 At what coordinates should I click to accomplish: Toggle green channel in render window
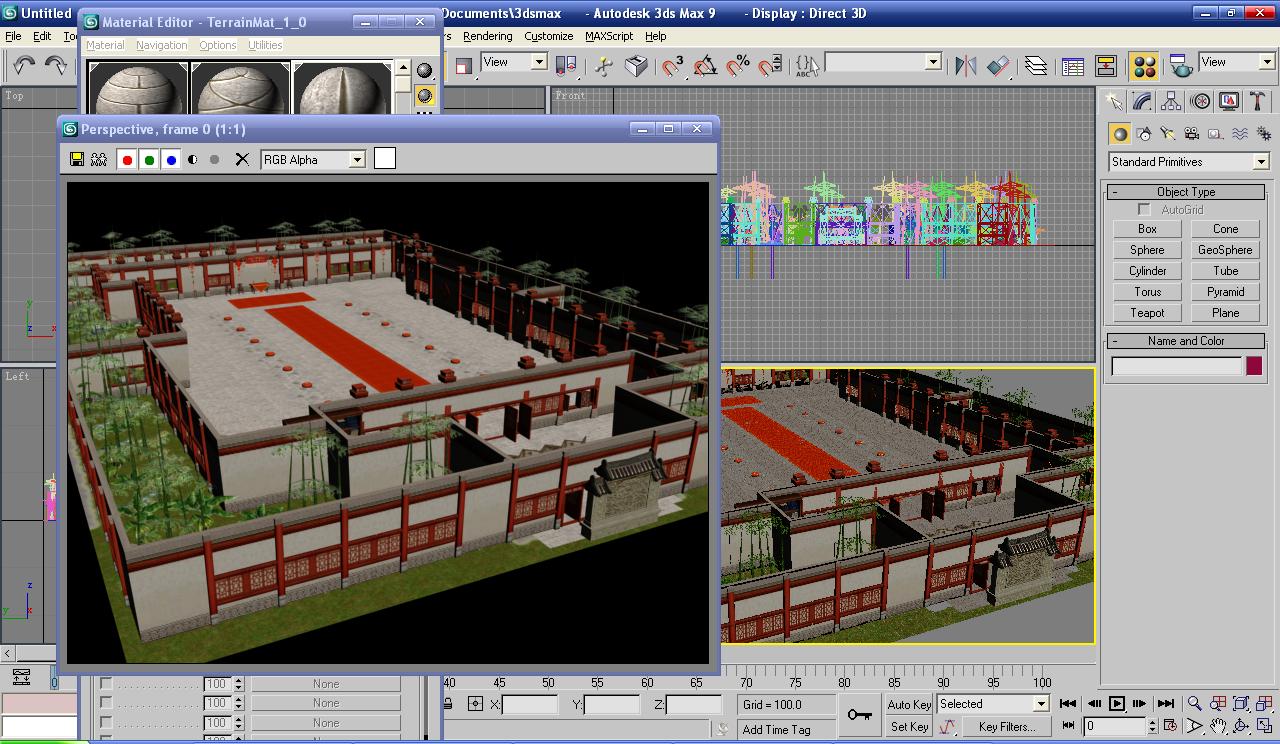[x=149, y=159]
